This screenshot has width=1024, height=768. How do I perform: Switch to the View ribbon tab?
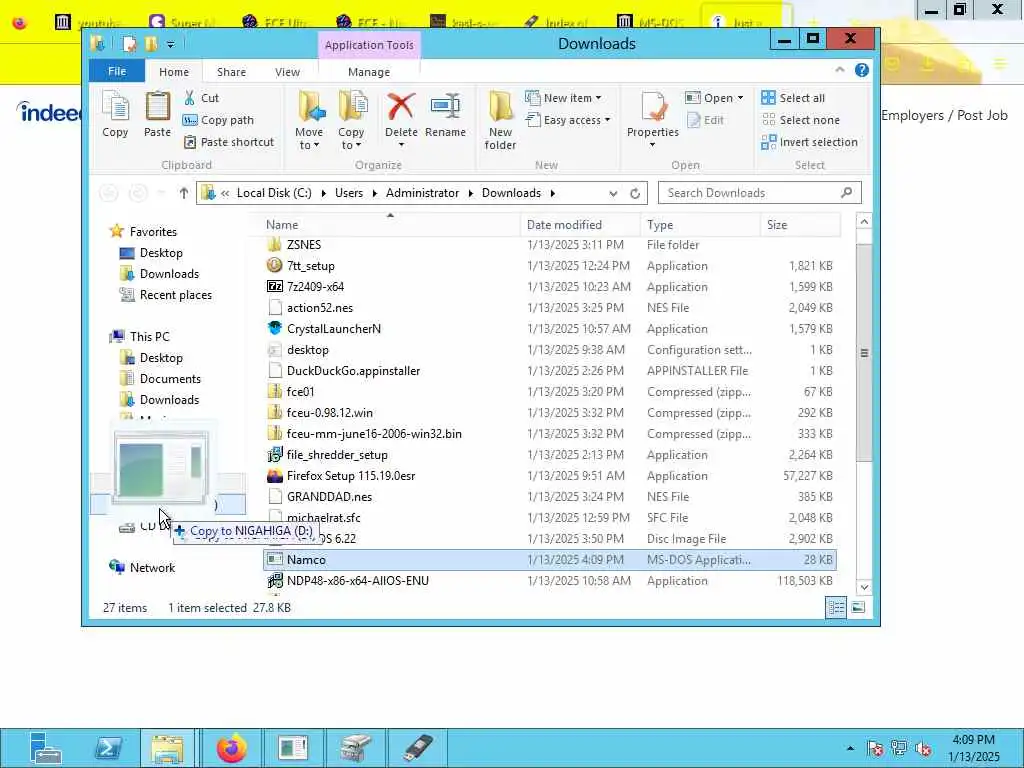287,72
